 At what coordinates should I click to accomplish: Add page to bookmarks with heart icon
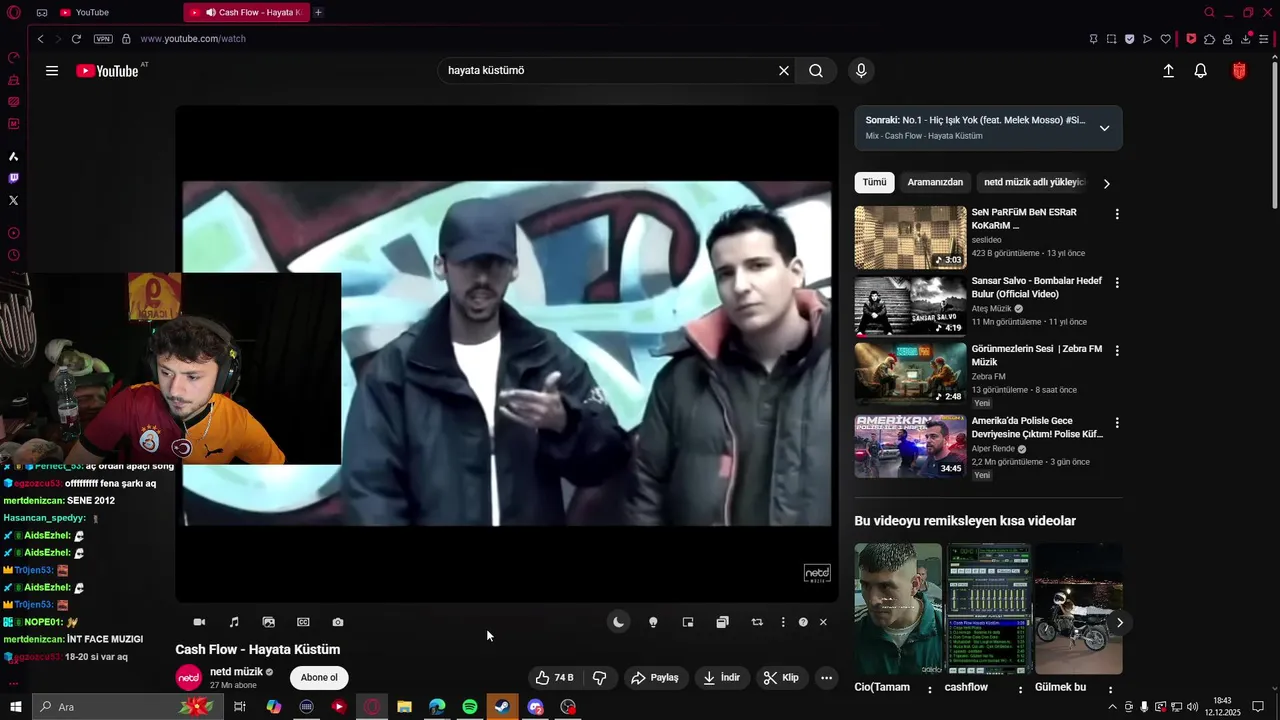click(x=1166, y=39)
